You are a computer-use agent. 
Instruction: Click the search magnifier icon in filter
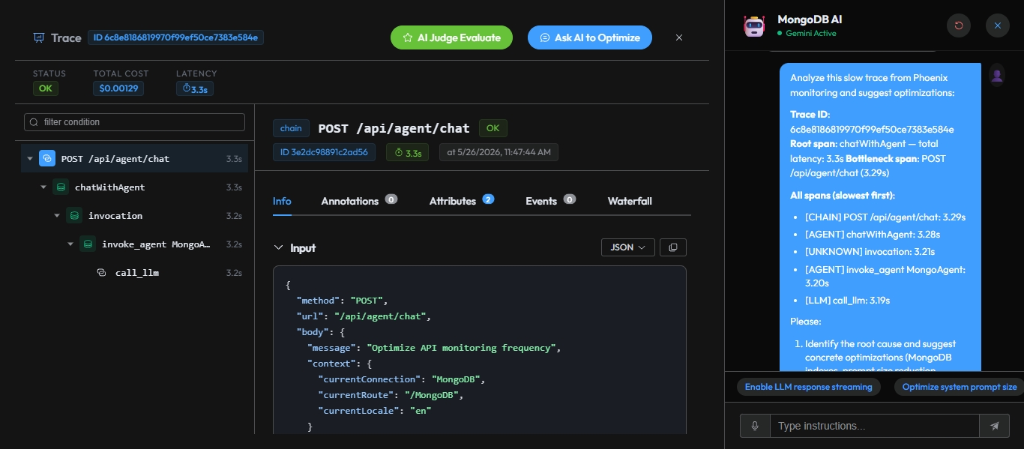34,122
